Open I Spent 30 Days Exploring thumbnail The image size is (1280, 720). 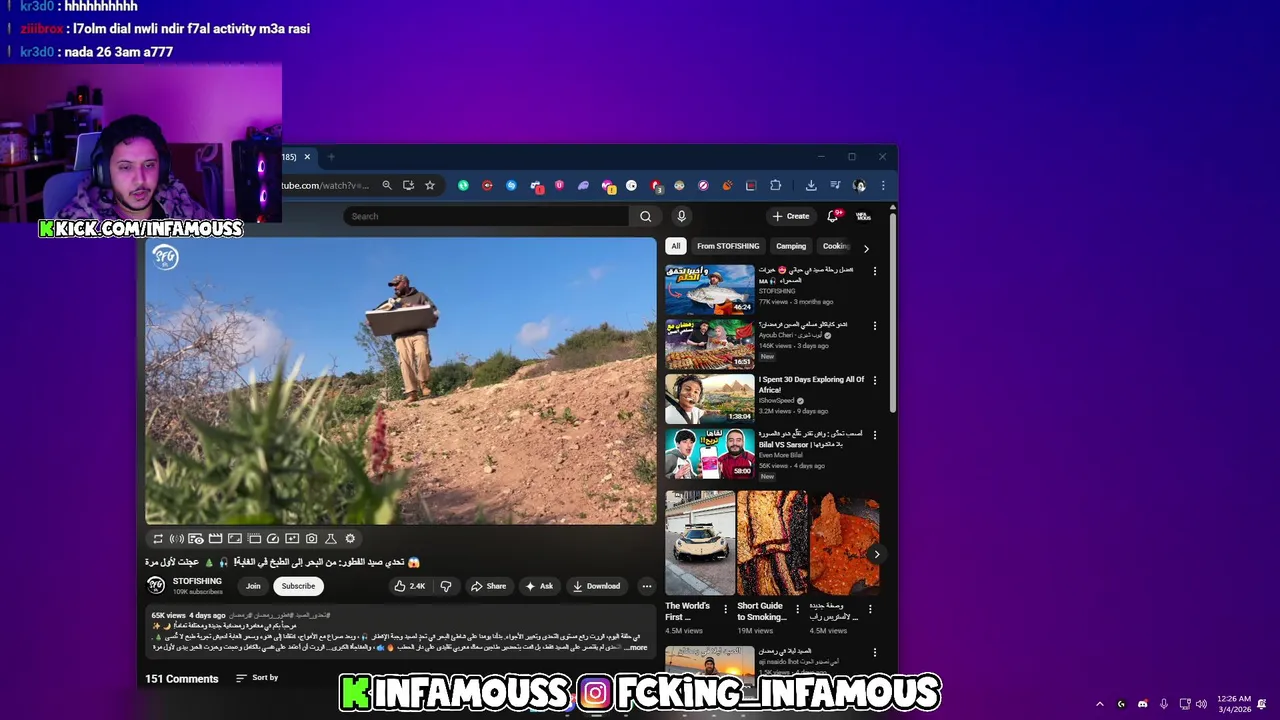pyautogui.click(x=710, y=399)
